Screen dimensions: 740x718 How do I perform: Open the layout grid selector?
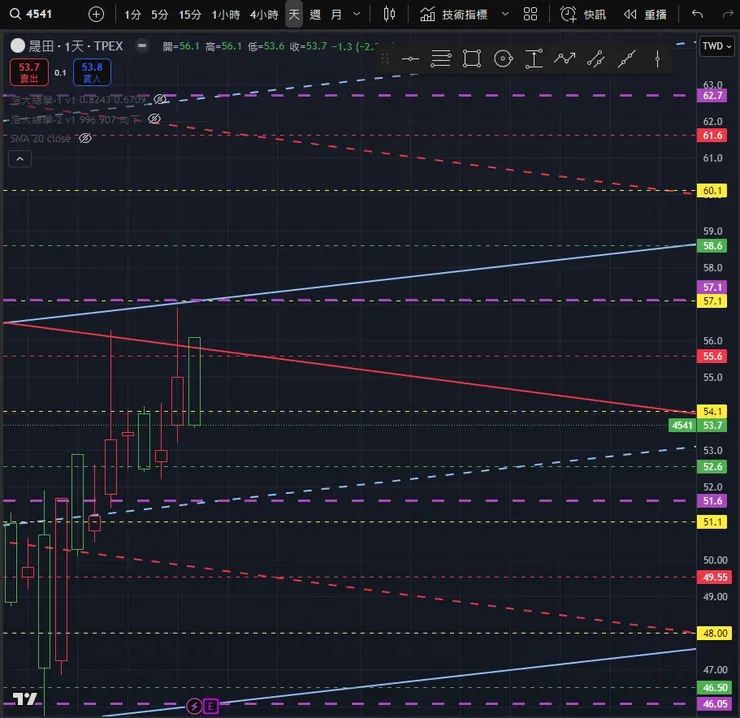click(530, 14)
